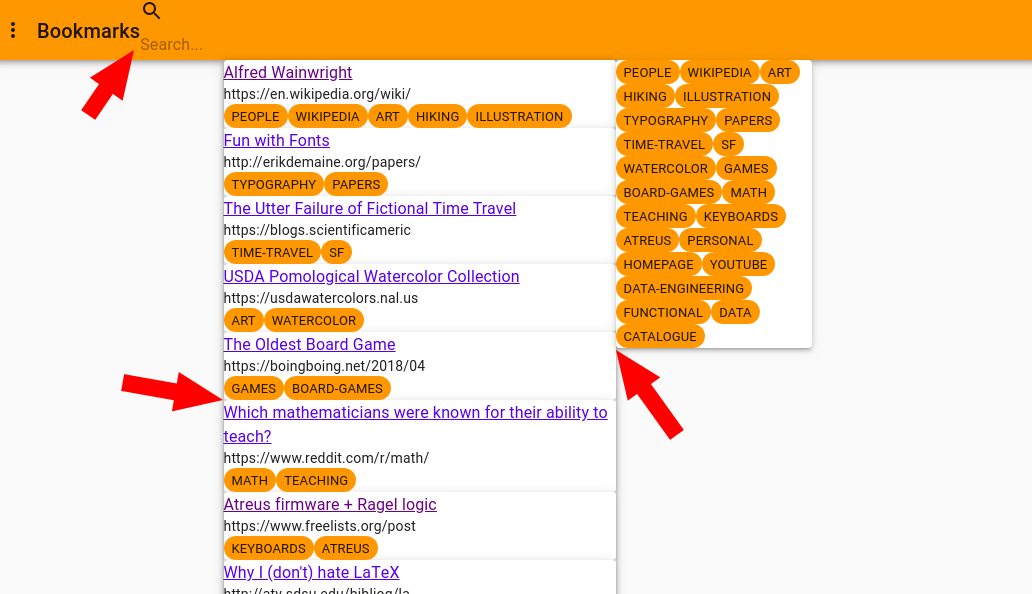Select BOARD-GAMES tag under Oldest Board Game
The height and width of the screenshot is (594, 1032).
337,389
